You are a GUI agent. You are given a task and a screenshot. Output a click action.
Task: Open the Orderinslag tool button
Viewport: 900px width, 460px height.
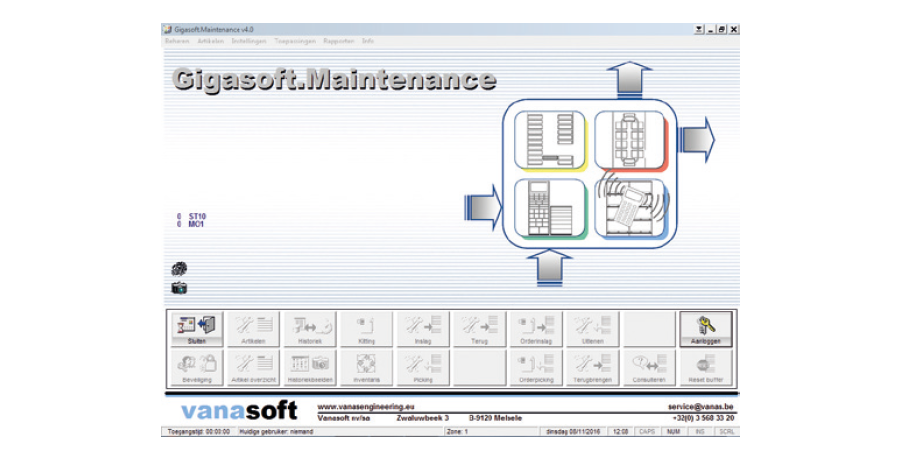(536, 330)
